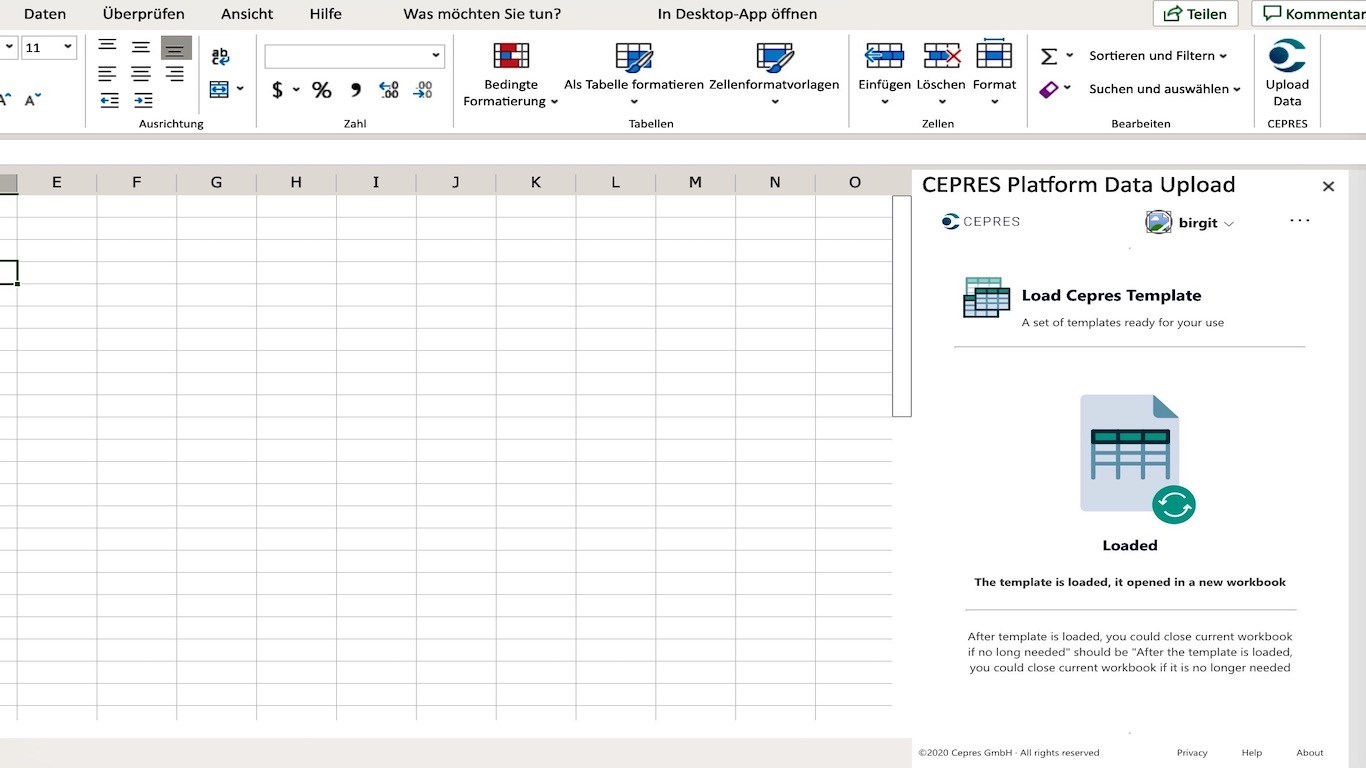Open the Kommentare button
This screenshot has width=1366, height=768.
(x=1311, y=14)
